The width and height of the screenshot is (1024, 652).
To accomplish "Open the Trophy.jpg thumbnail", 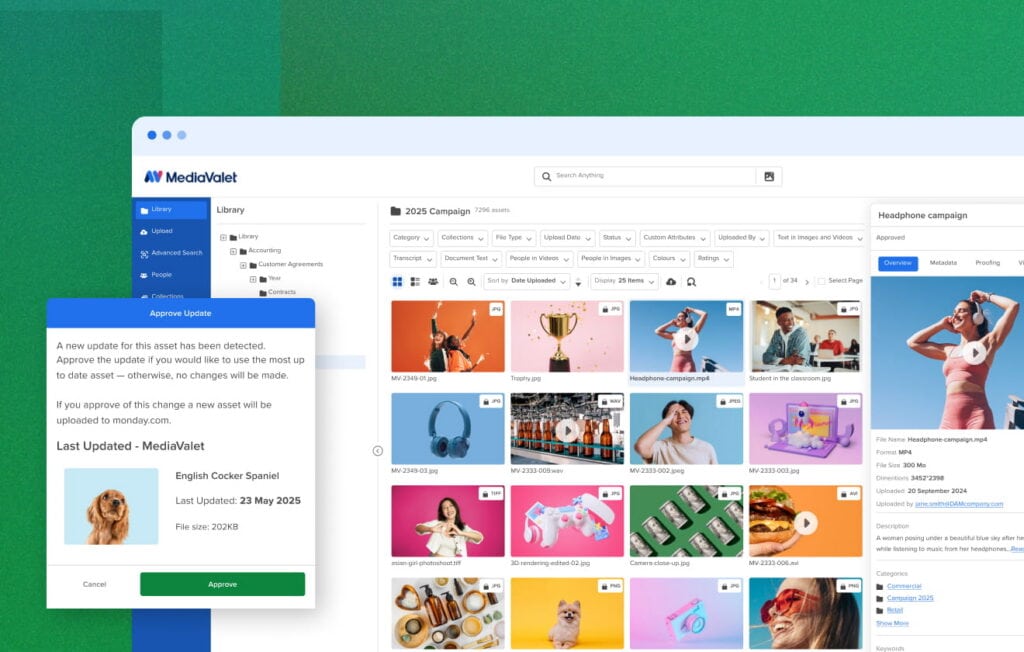I will pyautogui.click(x=567, y=336).
